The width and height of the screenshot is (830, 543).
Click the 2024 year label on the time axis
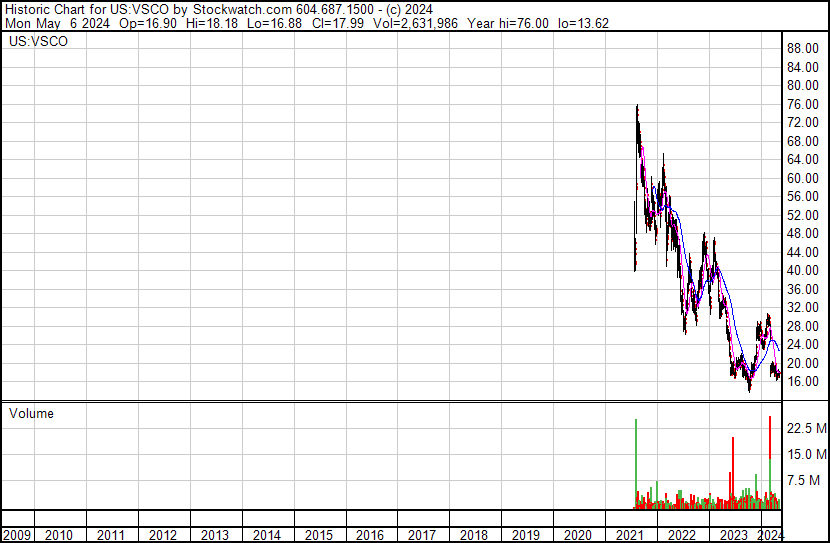pyautogui.click(x=770, y=535)
